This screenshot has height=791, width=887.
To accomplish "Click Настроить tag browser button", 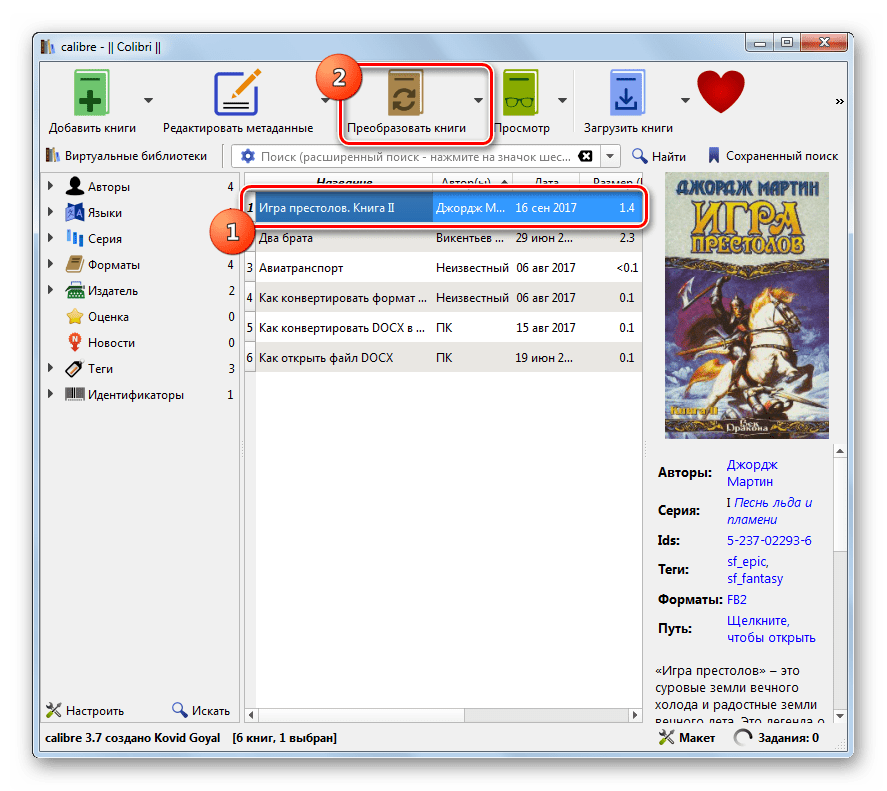I will click(85, 710).
